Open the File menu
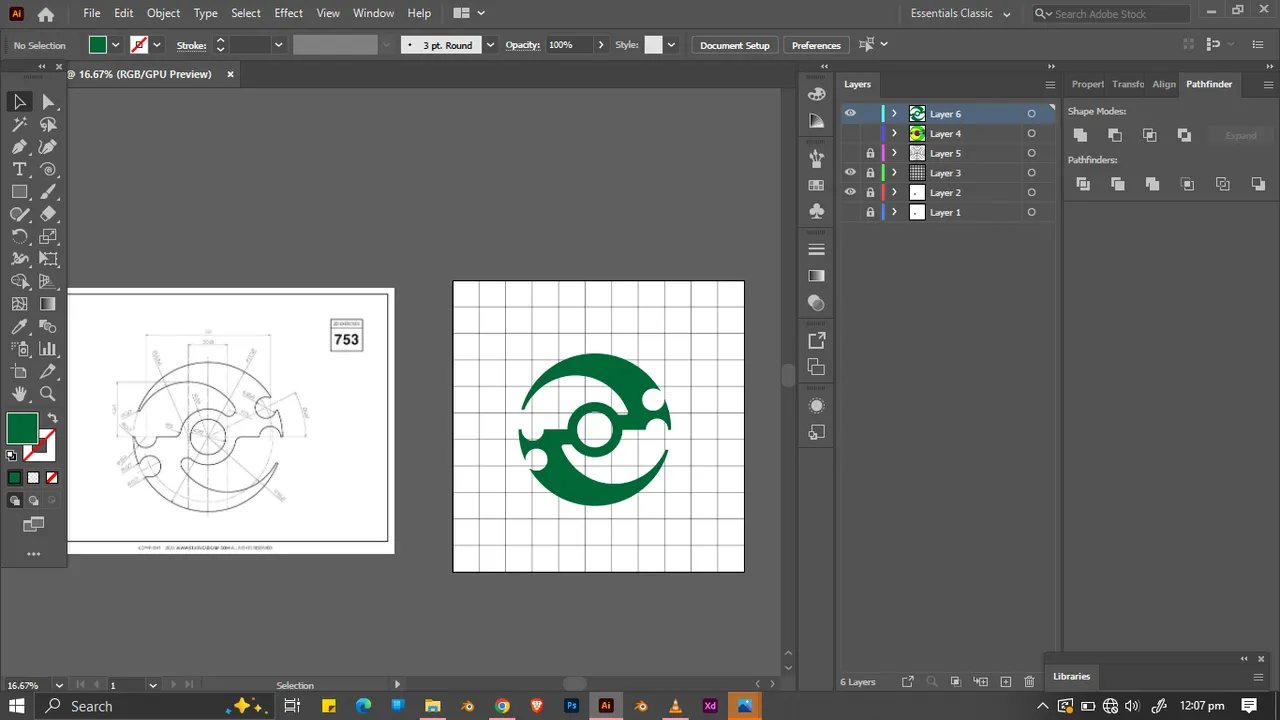Screen dimensions: 1280x720 [x=92, y=13]
